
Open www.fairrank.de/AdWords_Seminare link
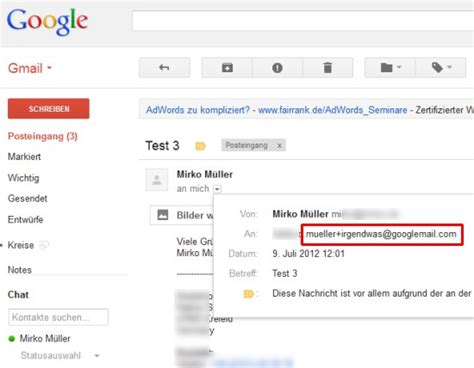333,110
